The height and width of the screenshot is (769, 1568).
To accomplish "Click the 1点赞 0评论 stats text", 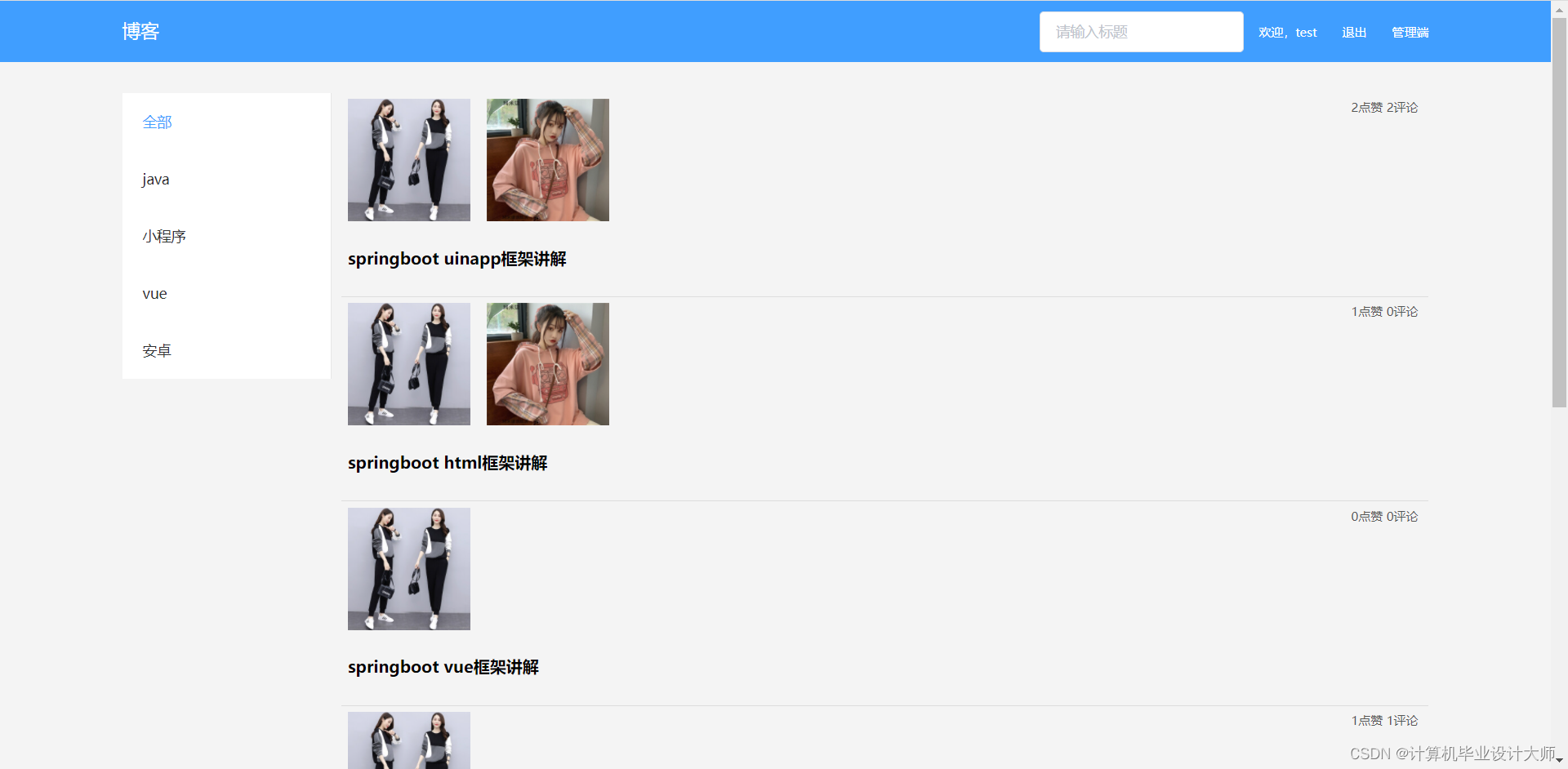I will click(x=1384, y=312).
